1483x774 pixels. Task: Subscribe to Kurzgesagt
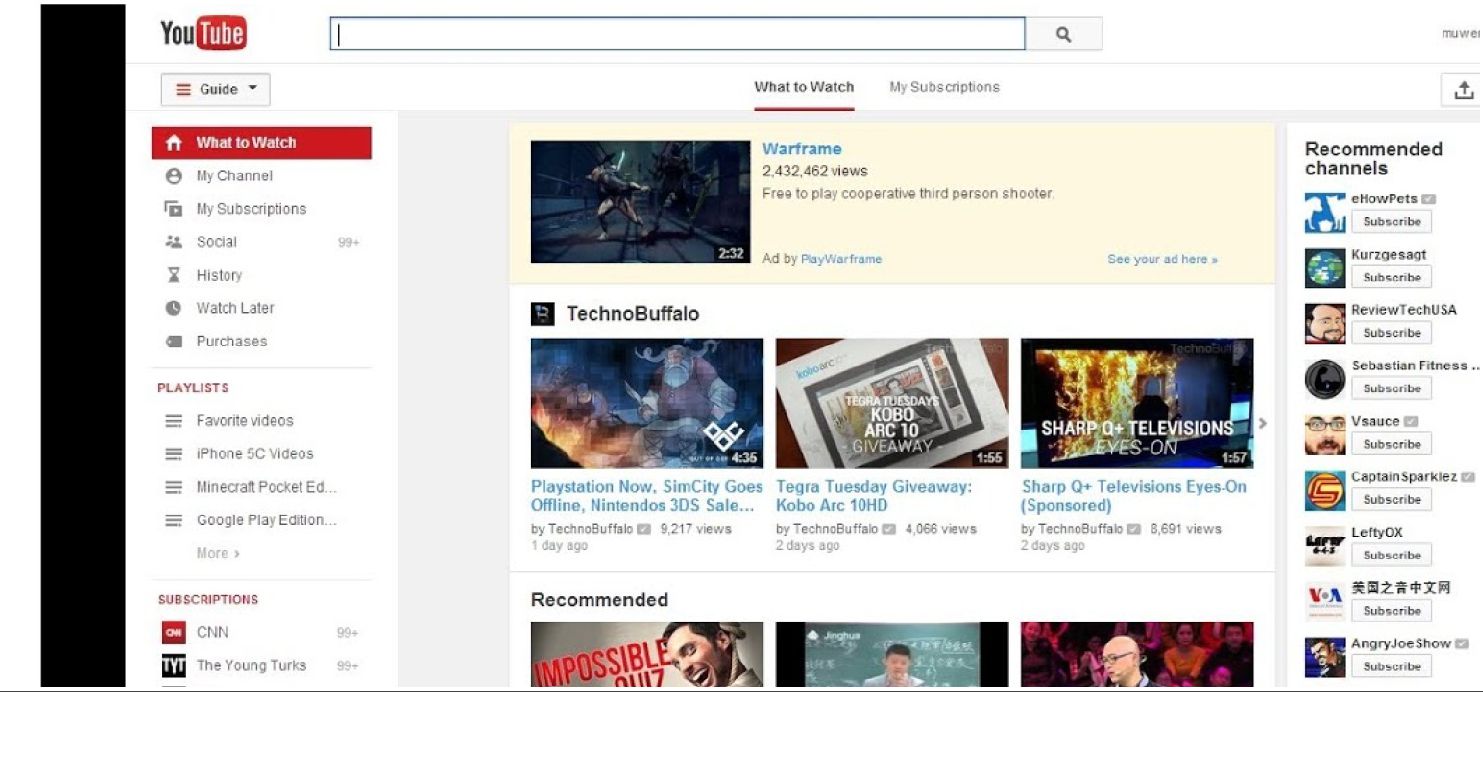click(1392, 278)
